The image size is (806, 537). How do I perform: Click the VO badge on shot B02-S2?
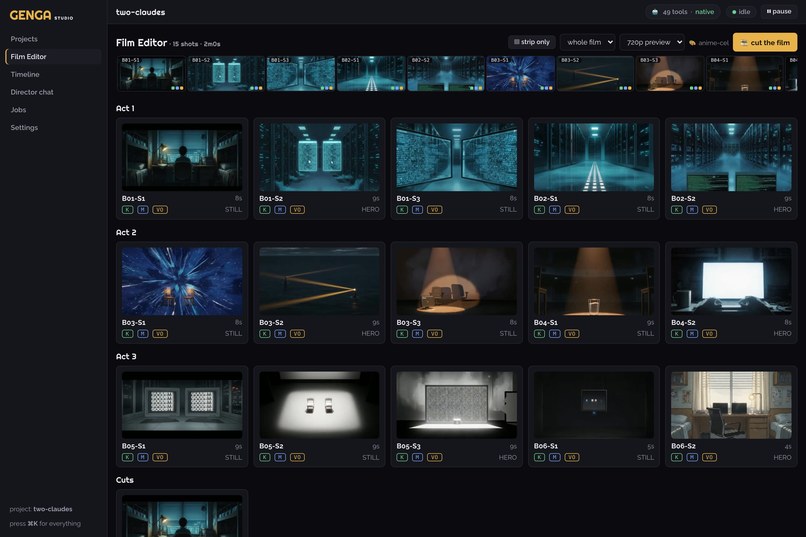[x=709, y=210]
